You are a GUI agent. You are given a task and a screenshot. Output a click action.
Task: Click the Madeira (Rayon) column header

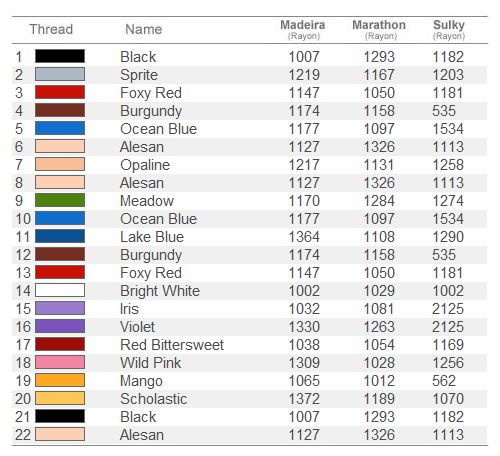(x=303, y=30)
